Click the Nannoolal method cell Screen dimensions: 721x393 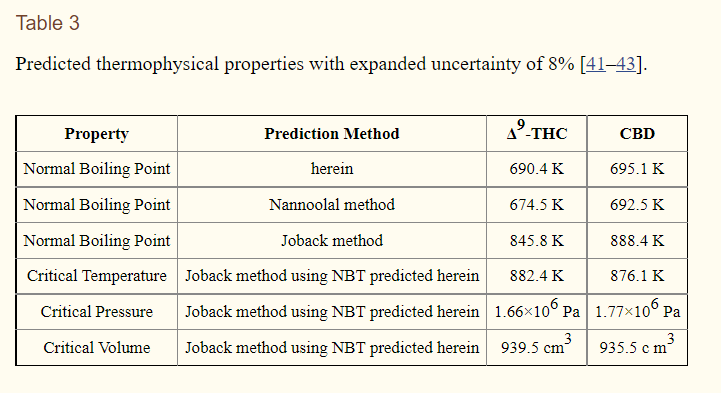[332, 205]
